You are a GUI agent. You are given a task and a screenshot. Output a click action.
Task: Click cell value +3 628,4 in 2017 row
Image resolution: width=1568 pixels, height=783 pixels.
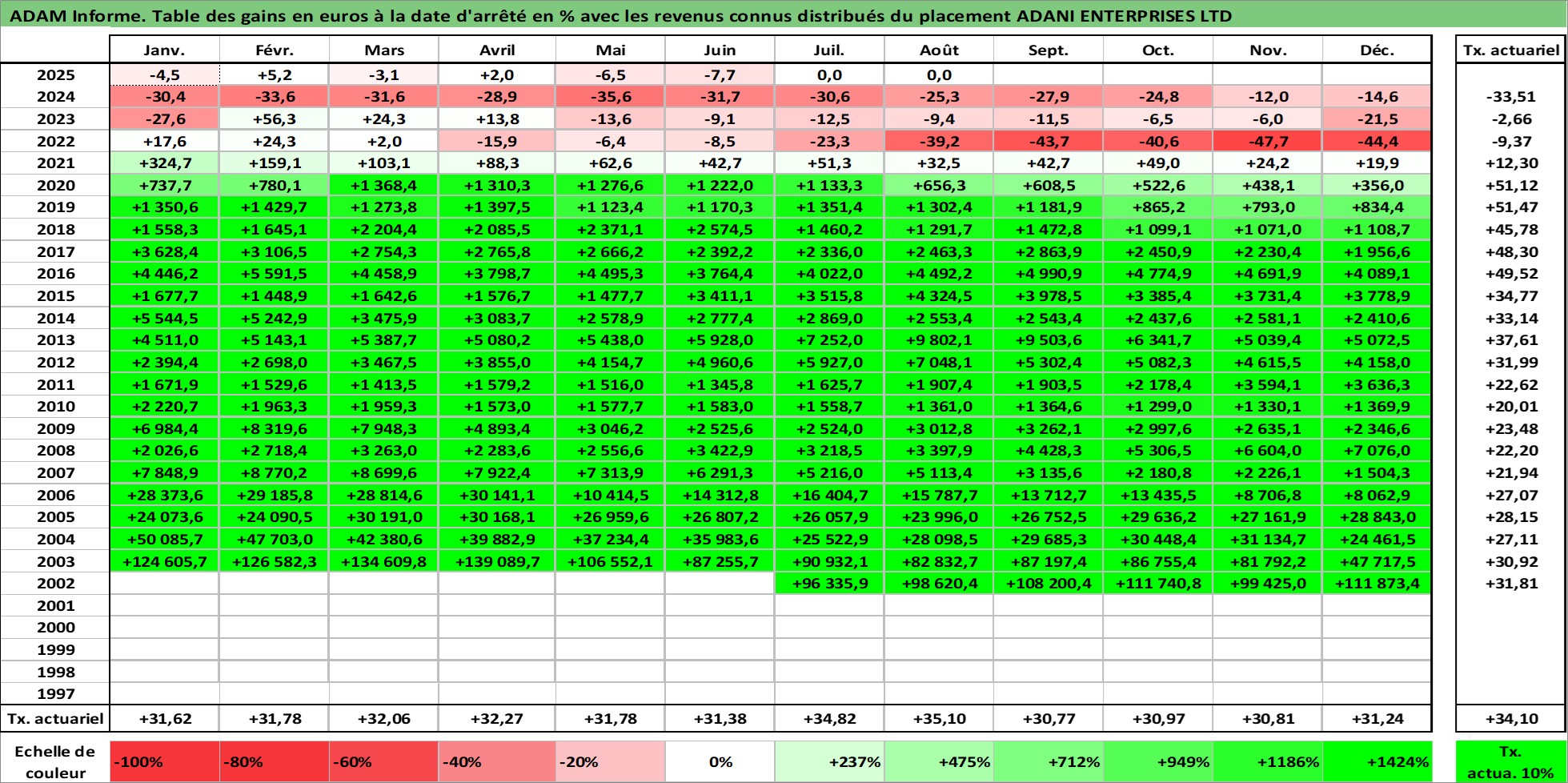coord(164,252)
